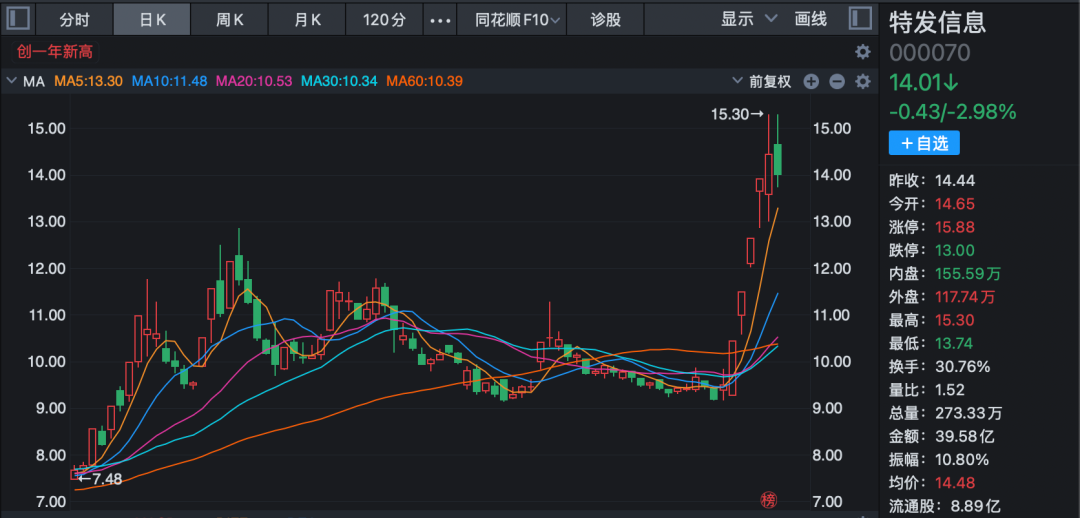The height and width of the screenshot is (518, 1080).
Task: Toggle the right sidebar panel icon
Action: coord(860,19)
